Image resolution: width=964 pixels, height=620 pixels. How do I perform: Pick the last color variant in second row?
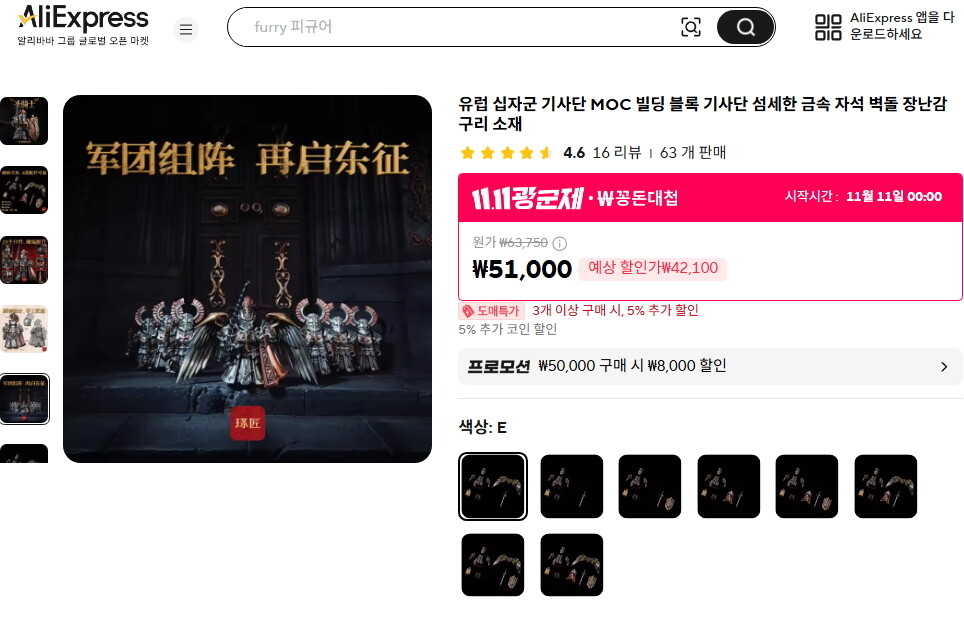[x=572, y=565]
